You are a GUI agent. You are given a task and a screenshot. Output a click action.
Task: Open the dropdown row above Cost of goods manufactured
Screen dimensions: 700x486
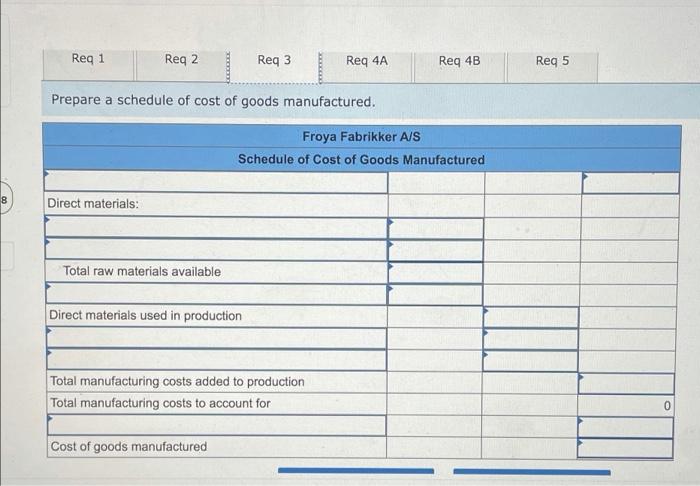(x=217, y=425)
